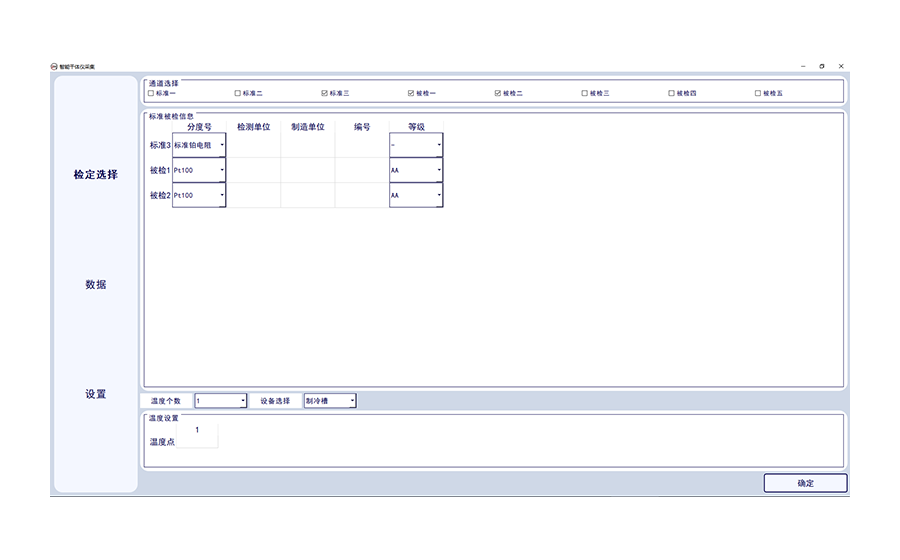900x560 pixels.
Task: Uncheck the 被检一 channel checkbox
Action: [411, 93]
